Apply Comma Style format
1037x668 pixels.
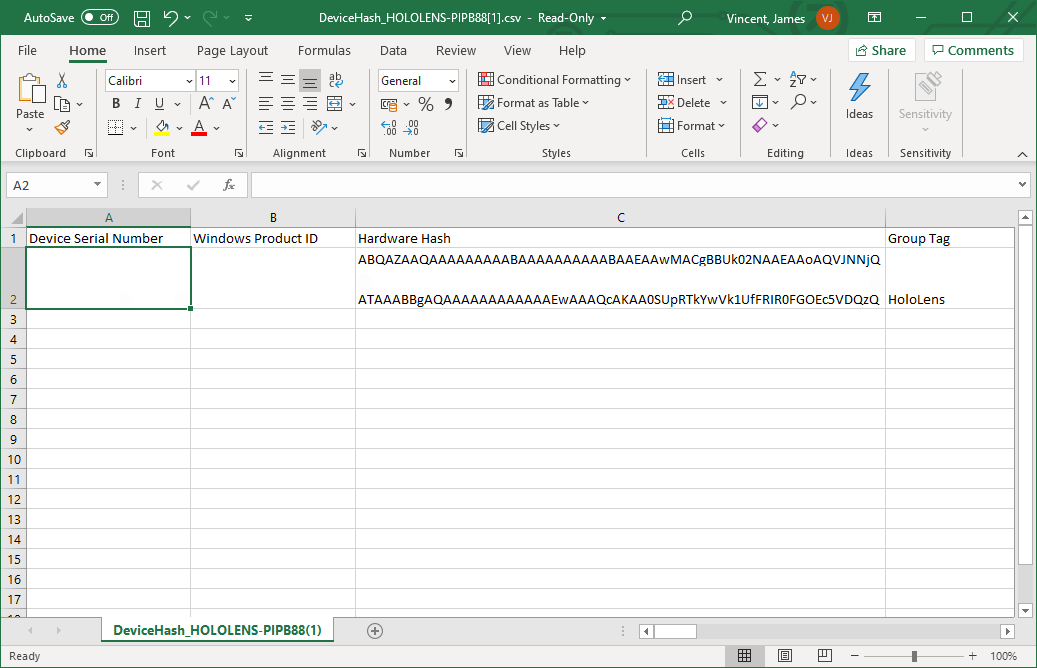pos(448,104)
